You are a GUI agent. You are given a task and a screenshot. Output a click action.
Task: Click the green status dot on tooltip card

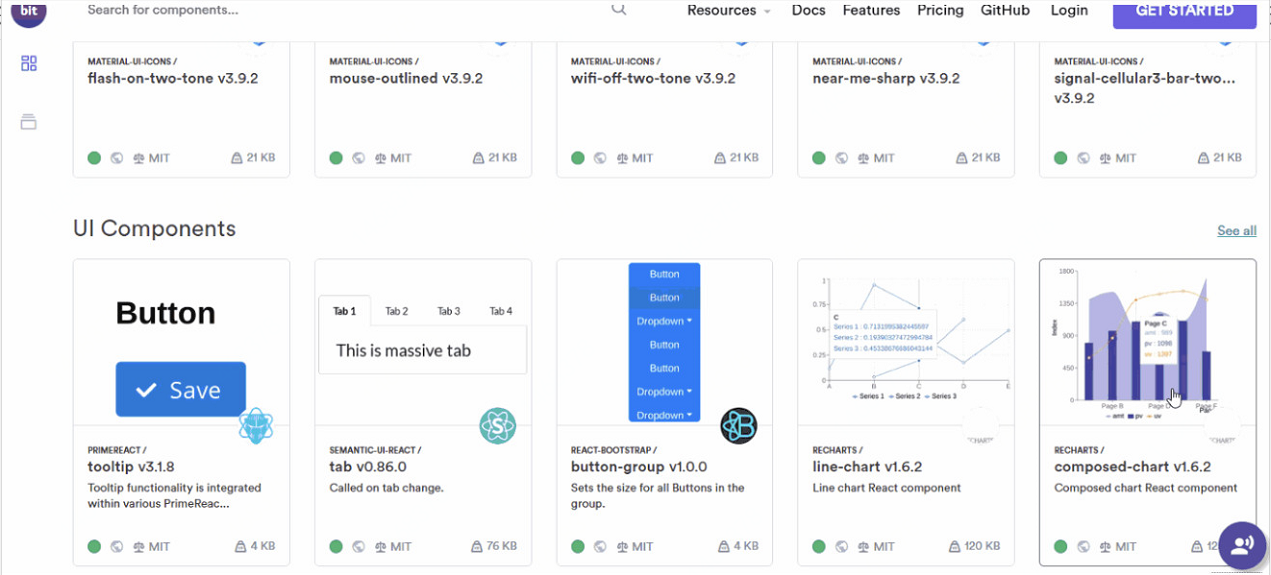pos(94,547)
